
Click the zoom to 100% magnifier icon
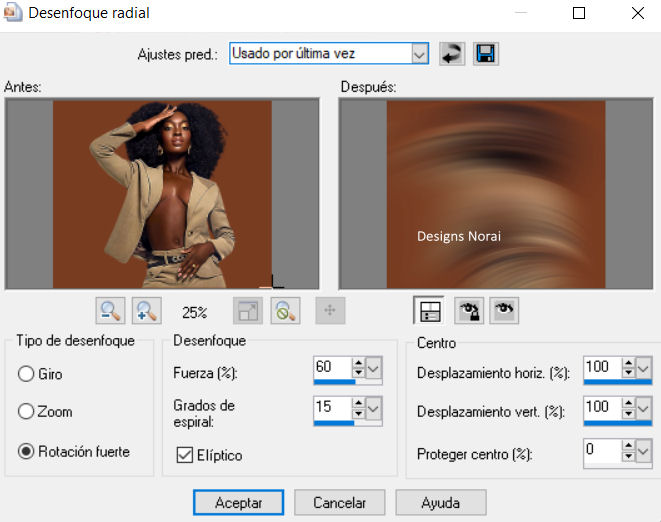pyautogui.click(x=285, y=311)
